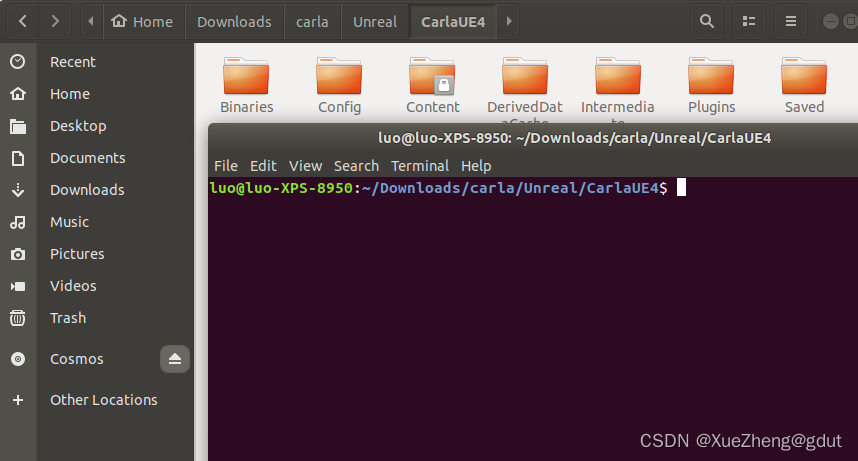Select the Saved folder
The width and height of the screenshot is (858, 461).
[804, 85]
